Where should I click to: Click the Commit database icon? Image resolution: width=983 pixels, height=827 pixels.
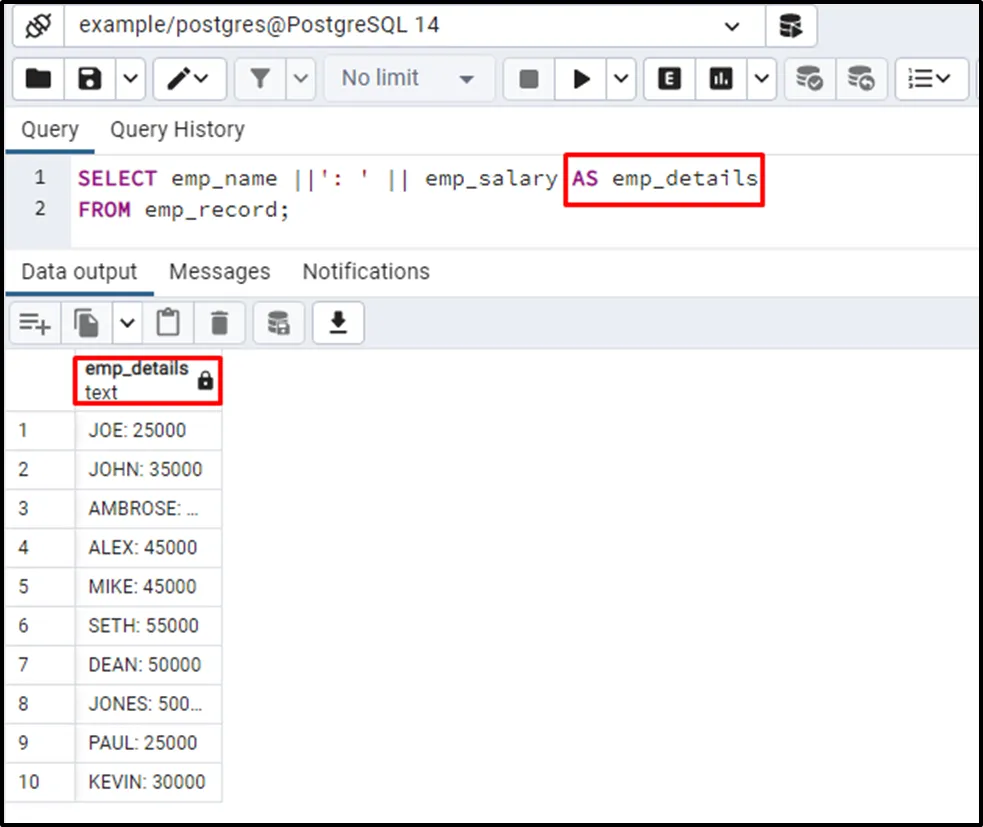(x=808, y=79)
